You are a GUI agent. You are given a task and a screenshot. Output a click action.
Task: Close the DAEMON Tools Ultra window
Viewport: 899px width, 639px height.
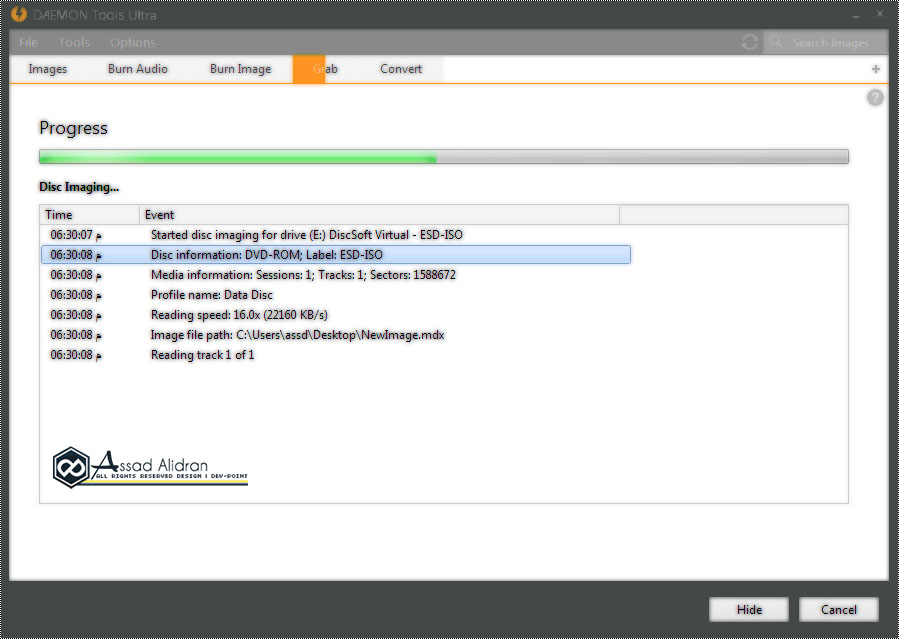click(880, 14)
